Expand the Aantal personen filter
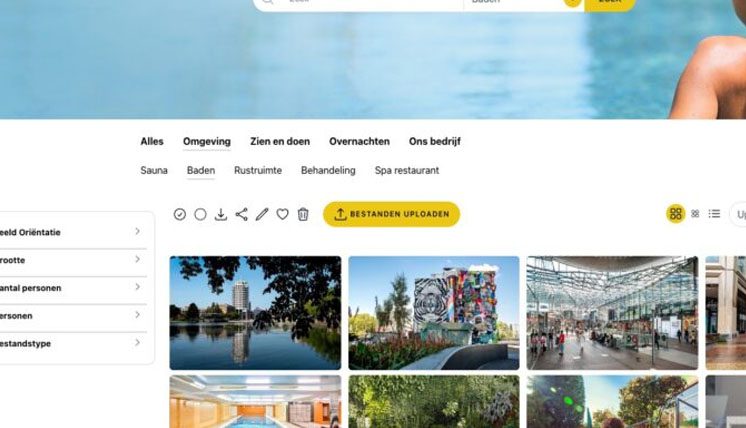 [x=73, y=288]
